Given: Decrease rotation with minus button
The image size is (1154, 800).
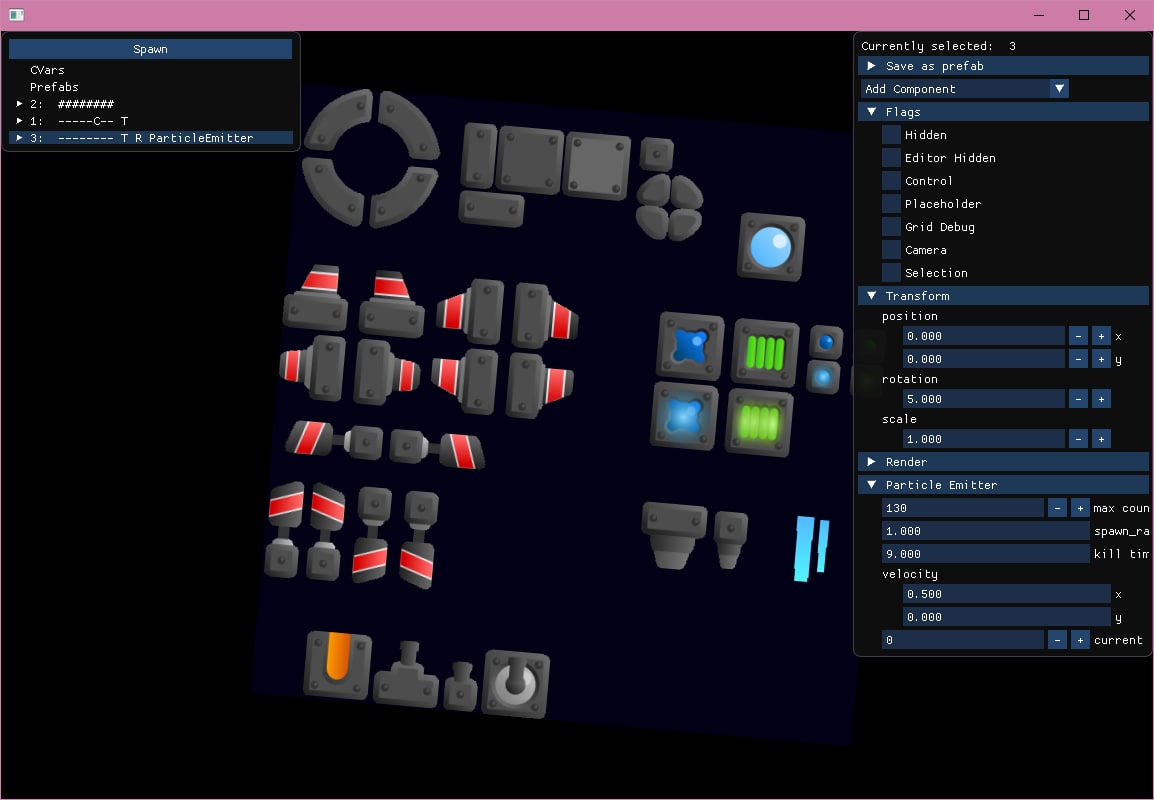Looking at the screenshot, I should tap(1078, 399).
